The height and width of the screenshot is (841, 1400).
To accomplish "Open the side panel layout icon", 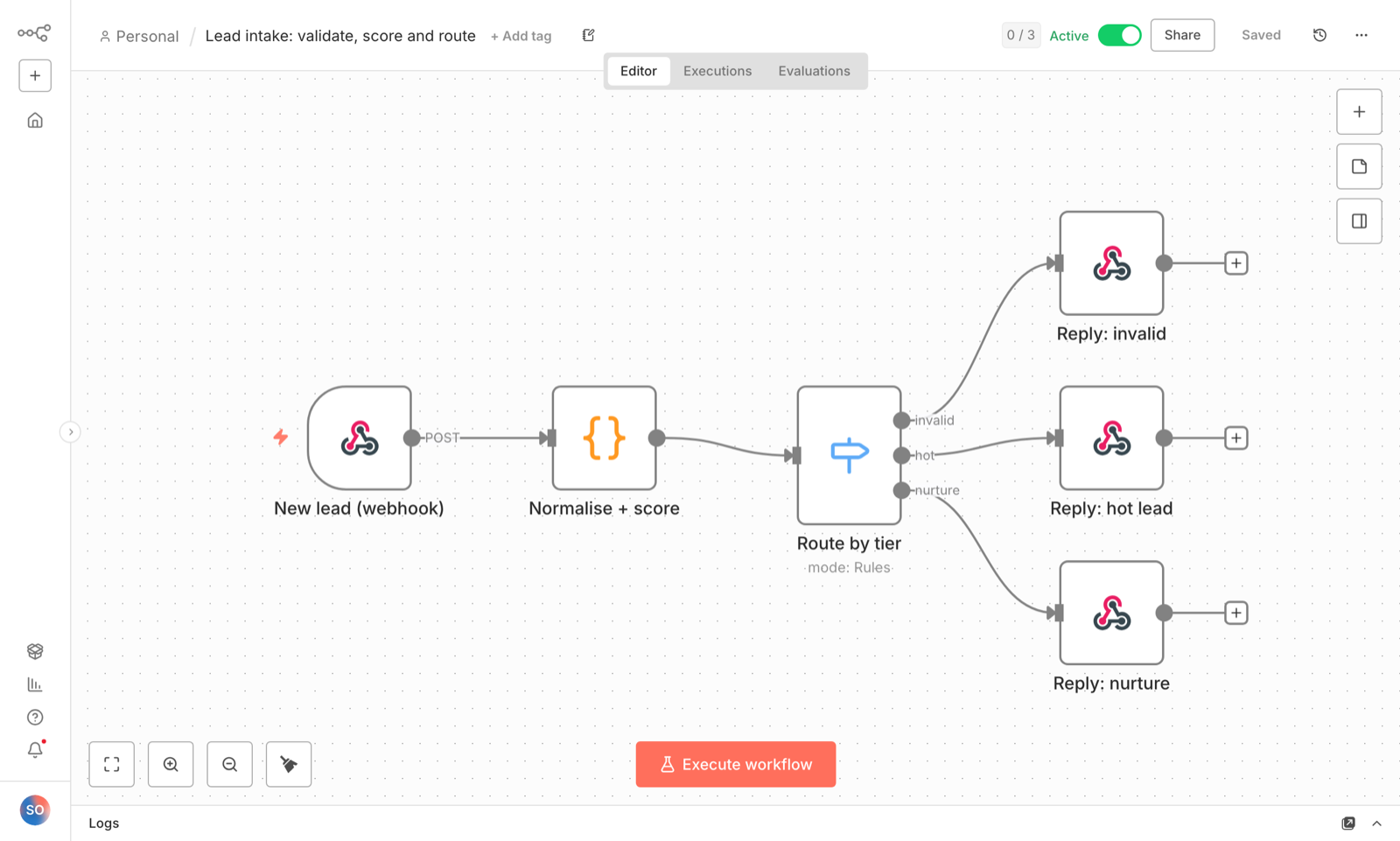I will (x=1359, y=221).
